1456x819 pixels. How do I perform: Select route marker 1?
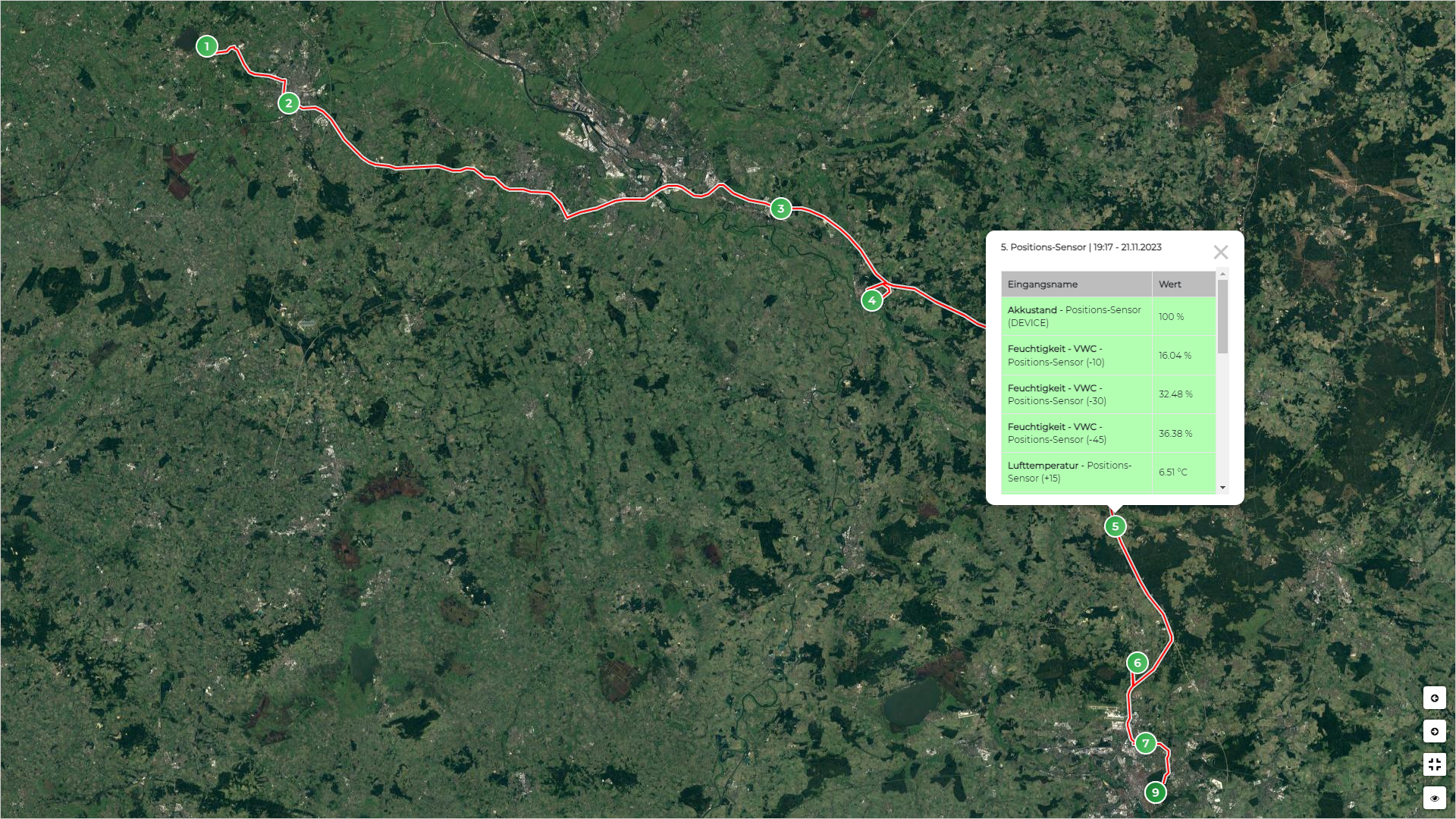click(206, 46)
